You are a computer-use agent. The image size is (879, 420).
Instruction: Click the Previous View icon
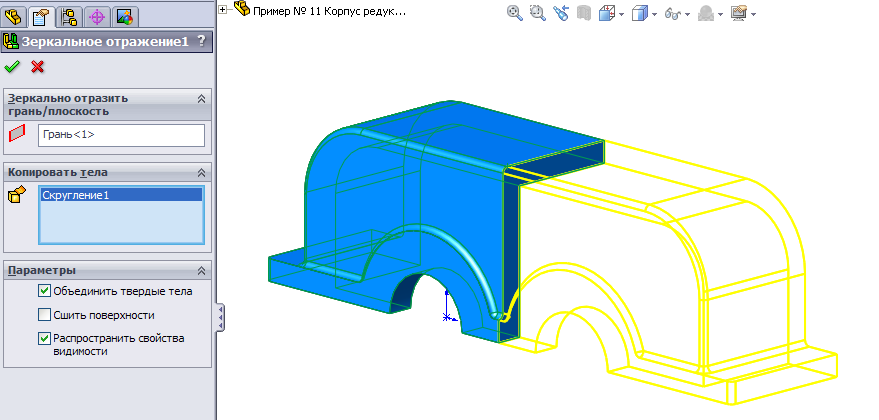pos(561,12)
